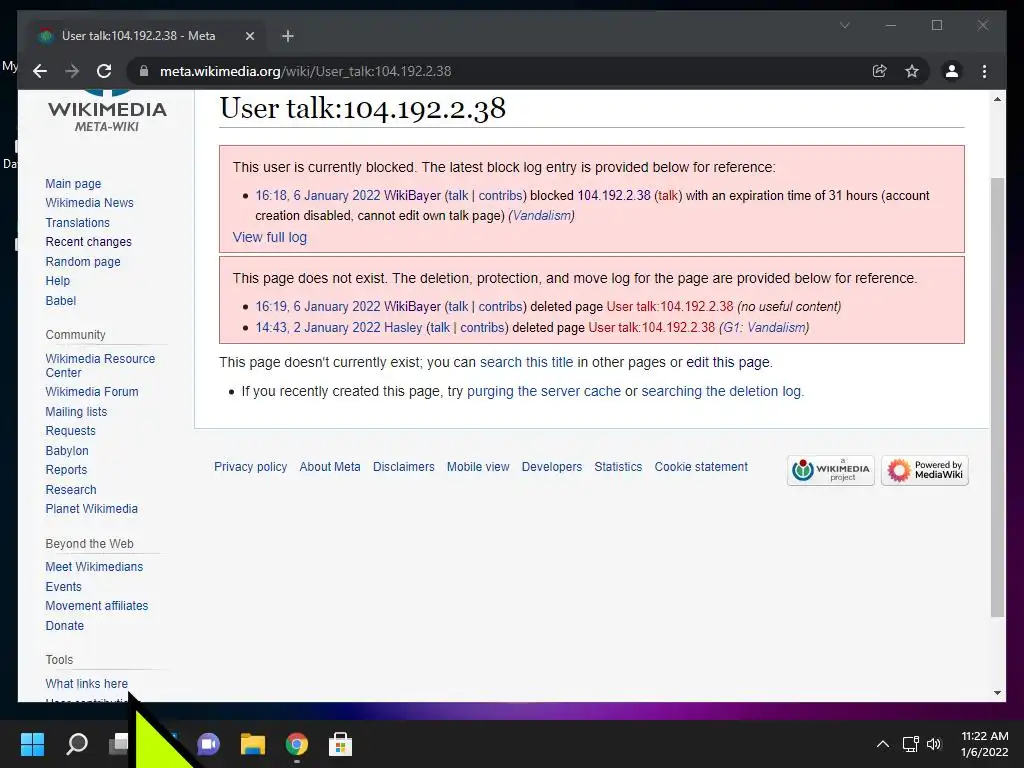
Task: Open Recent changes sidebar link
Action: point(88,242)
